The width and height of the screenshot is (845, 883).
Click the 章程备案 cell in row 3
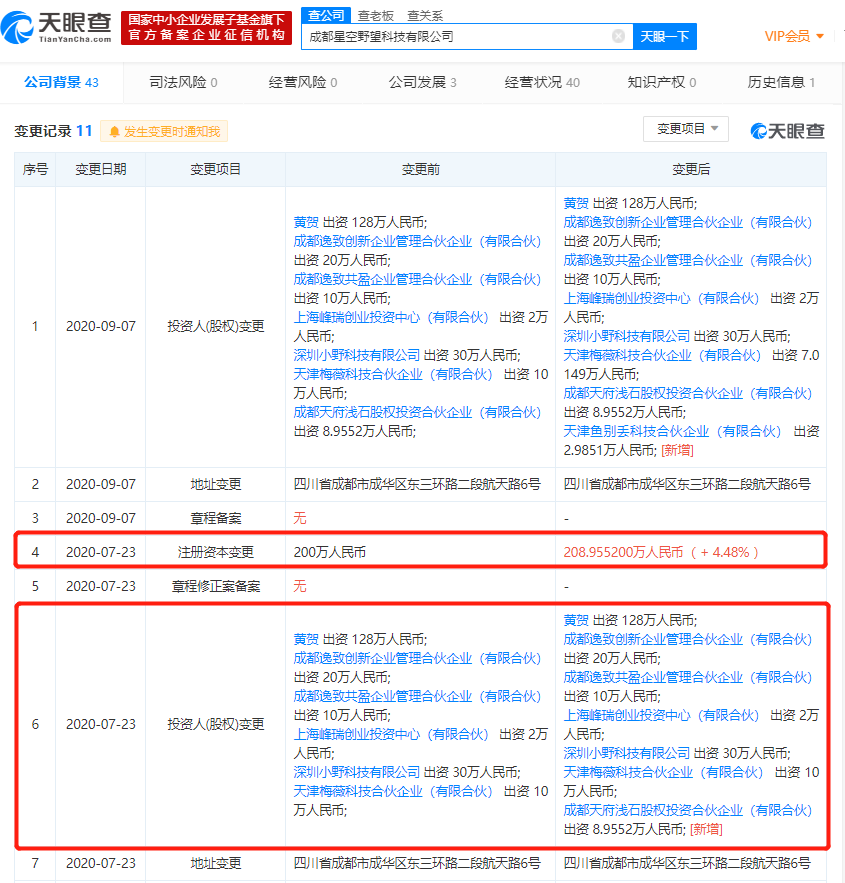(216, 518)
